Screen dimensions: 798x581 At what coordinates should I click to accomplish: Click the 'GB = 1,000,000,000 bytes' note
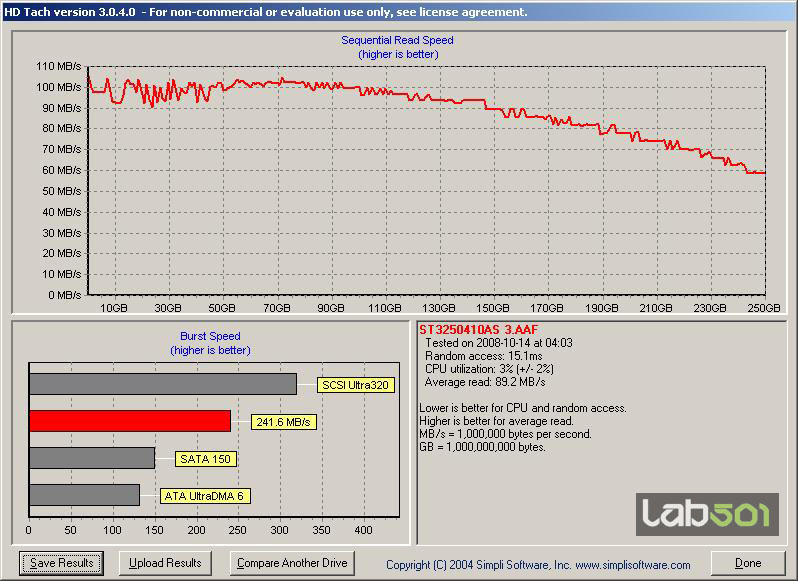click(482, 447)
